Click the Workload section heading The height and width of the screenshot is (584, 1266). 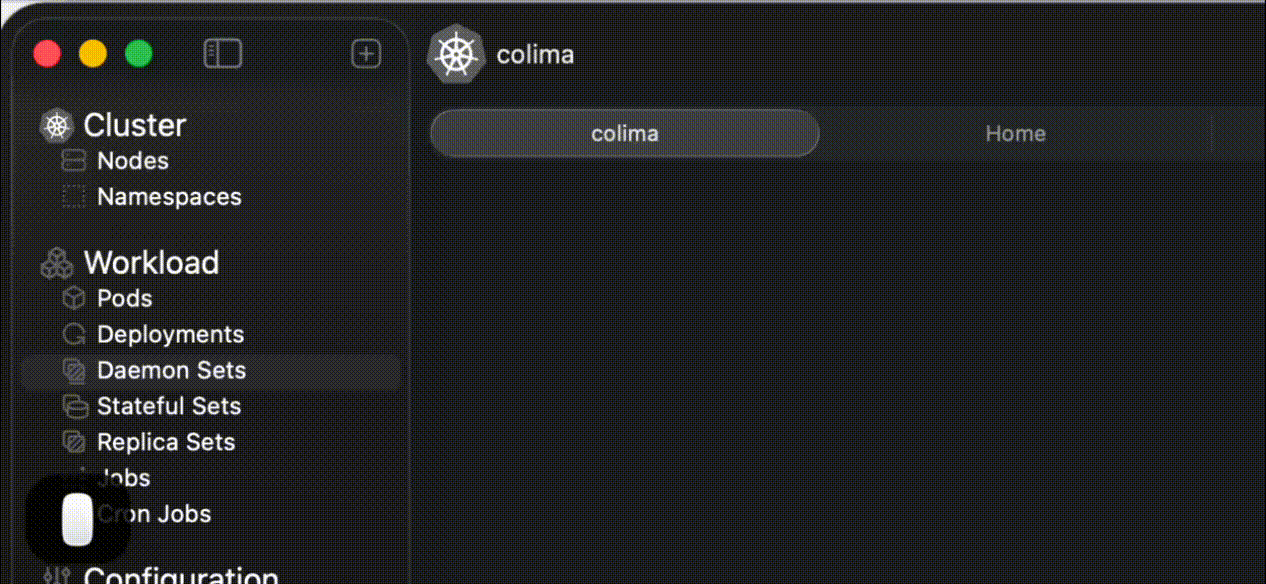coord(151,263)
